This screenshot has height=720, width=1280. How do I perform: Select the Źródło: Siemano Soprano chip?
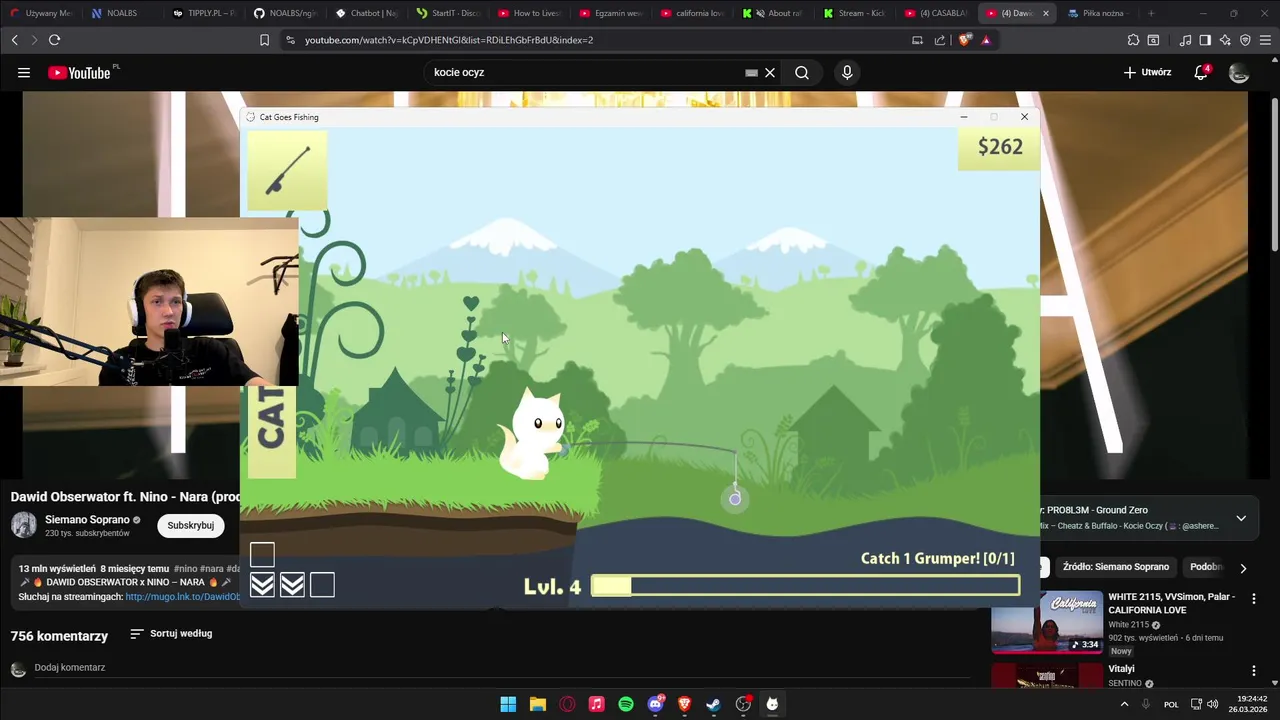pos(1115,567)
